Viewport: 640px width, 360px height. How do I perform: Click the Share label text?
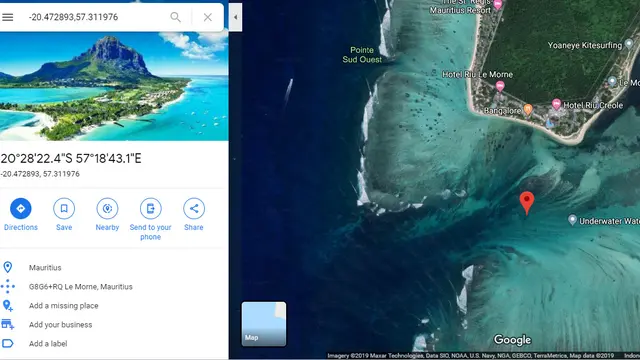[x=194, y=227]
